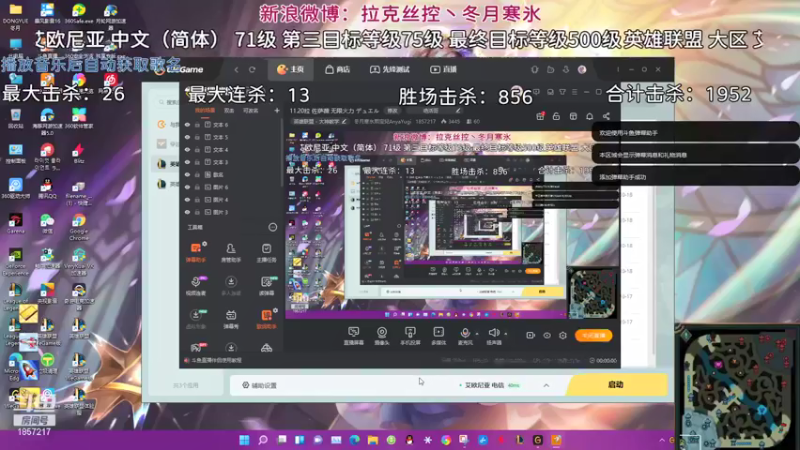Open microphone dropdown arrow

477,334
